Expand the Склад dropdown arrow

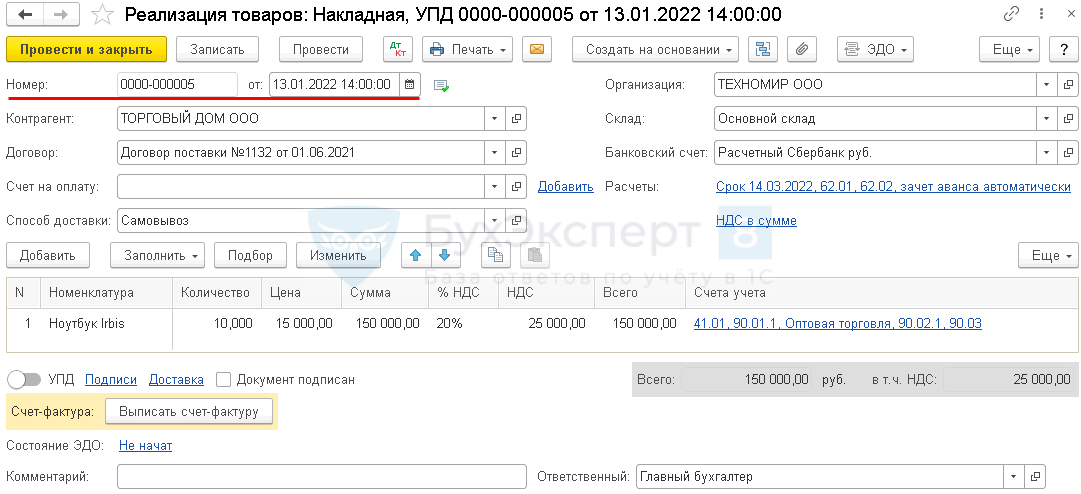click(x=1044, y=119)
